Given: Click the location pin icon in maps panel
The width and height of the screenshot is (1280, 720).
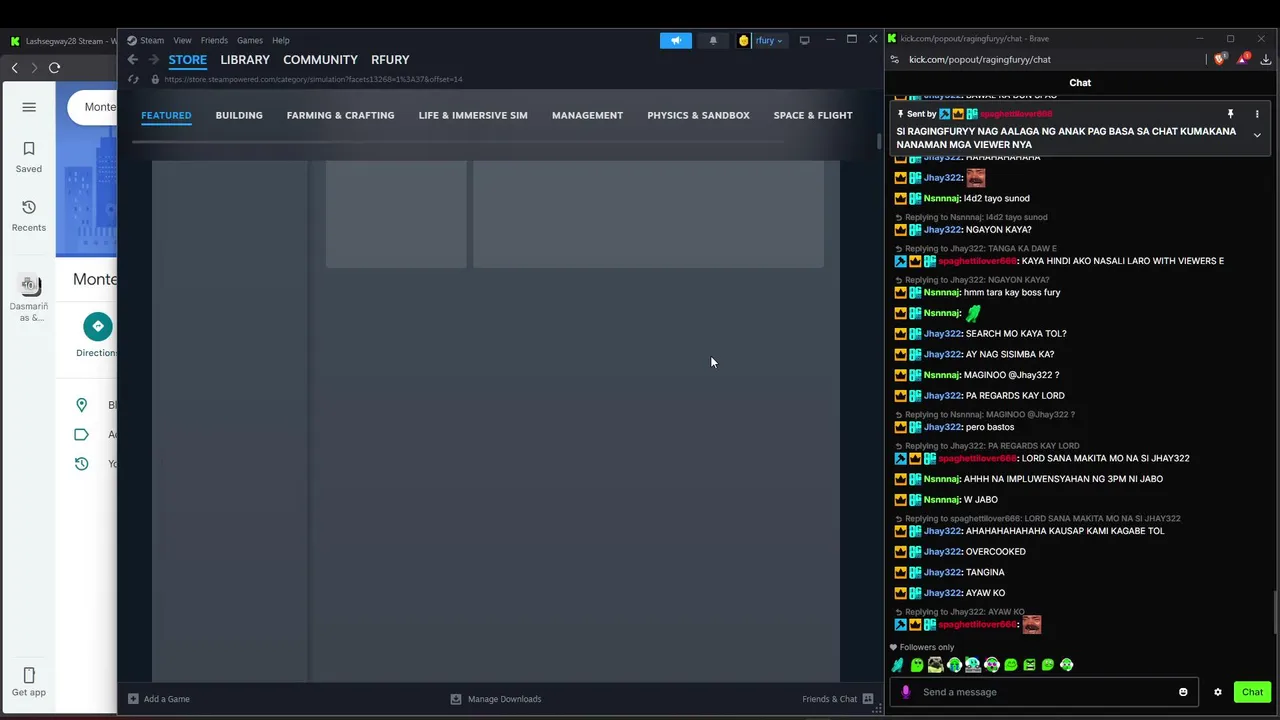Looking at the screenshot, I should click(82, 405).
